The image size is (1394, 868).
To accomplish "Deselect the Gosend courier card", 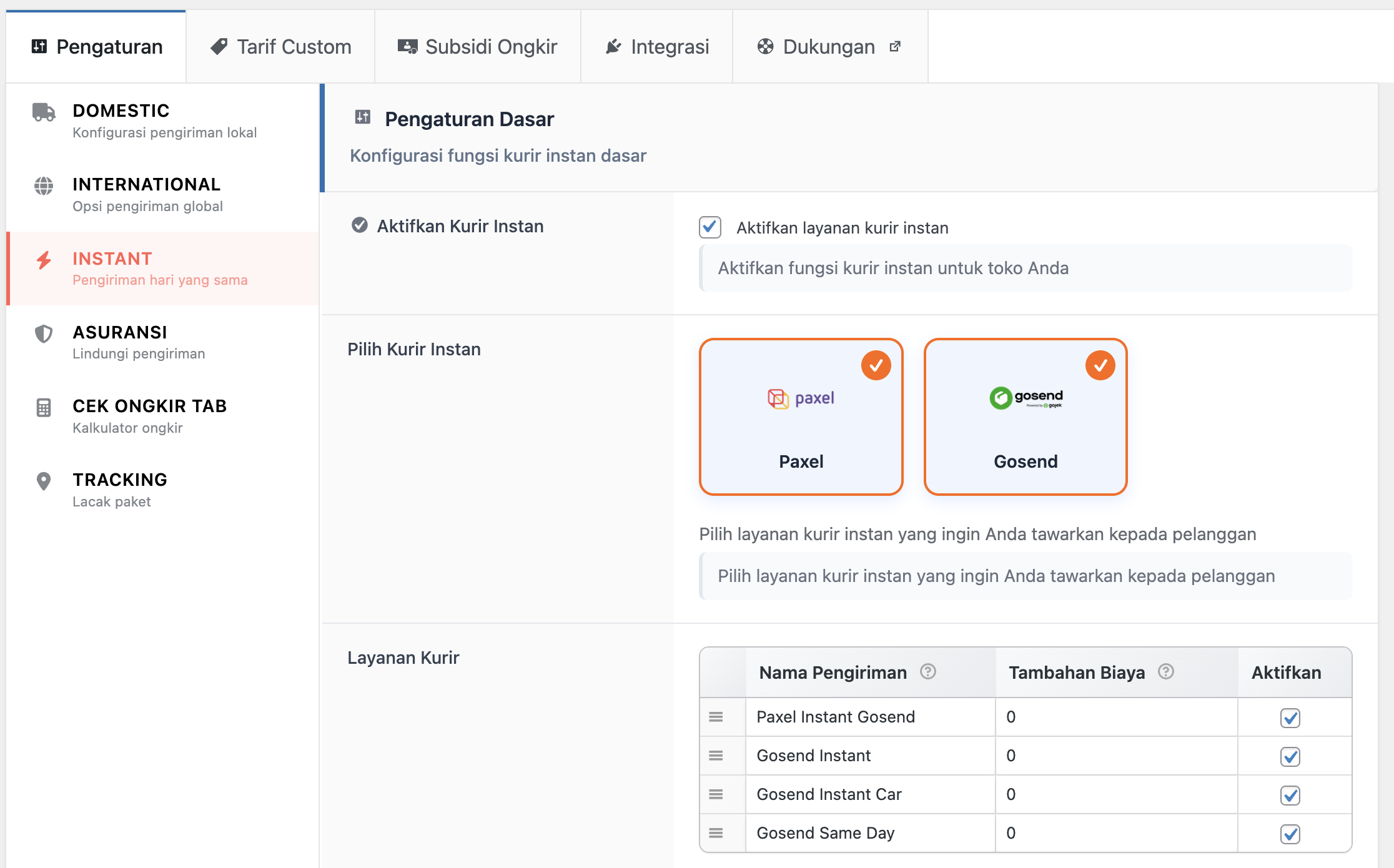I will pos(1025,417).
